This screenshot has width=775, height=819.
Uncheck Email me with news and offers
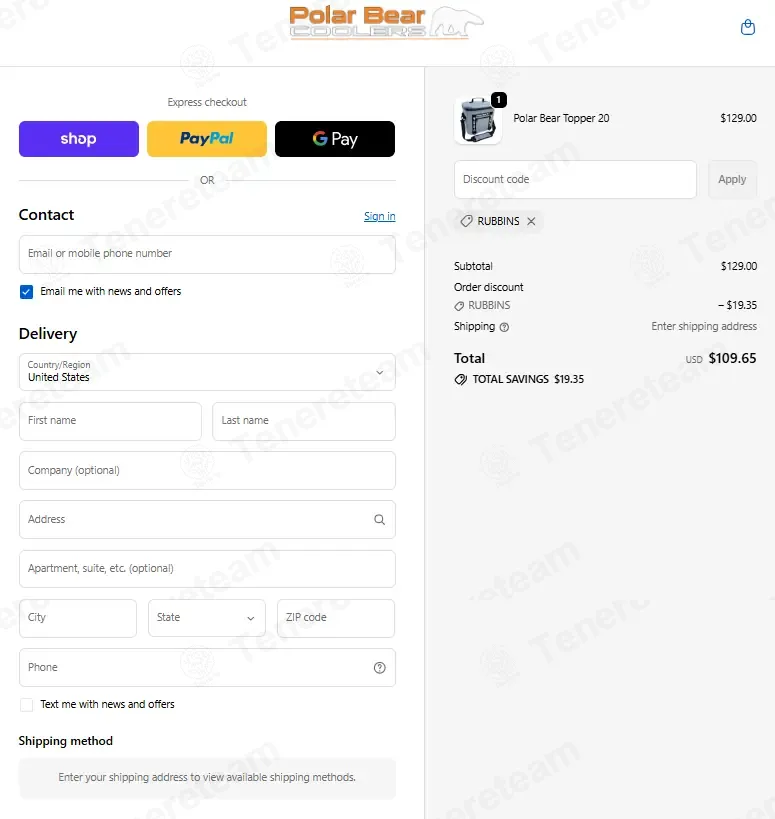click(x=26, y=291)
